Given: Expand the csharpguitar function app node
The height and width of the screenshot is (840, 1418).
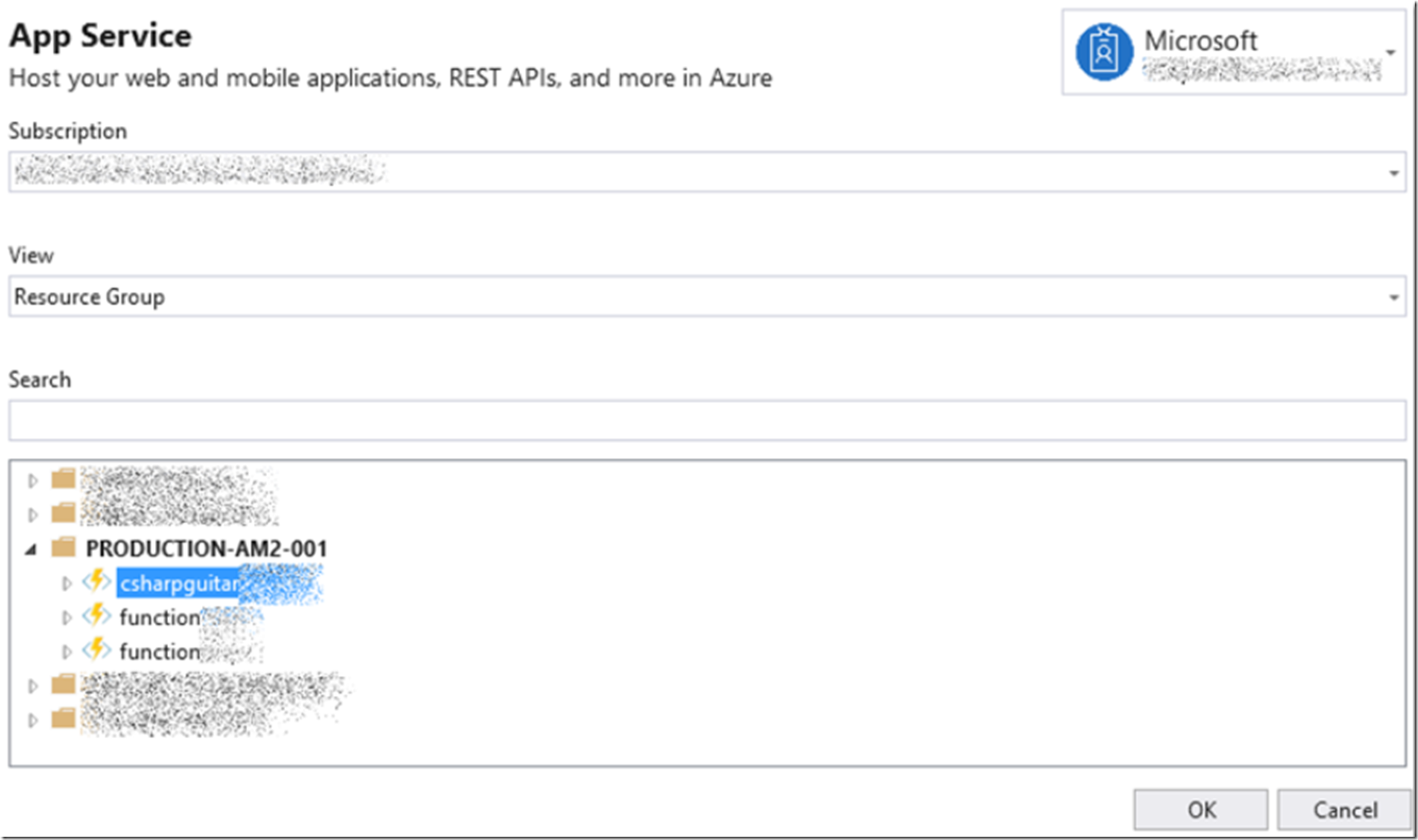Looking at the screenshot, I should click(x=67, y=584).
